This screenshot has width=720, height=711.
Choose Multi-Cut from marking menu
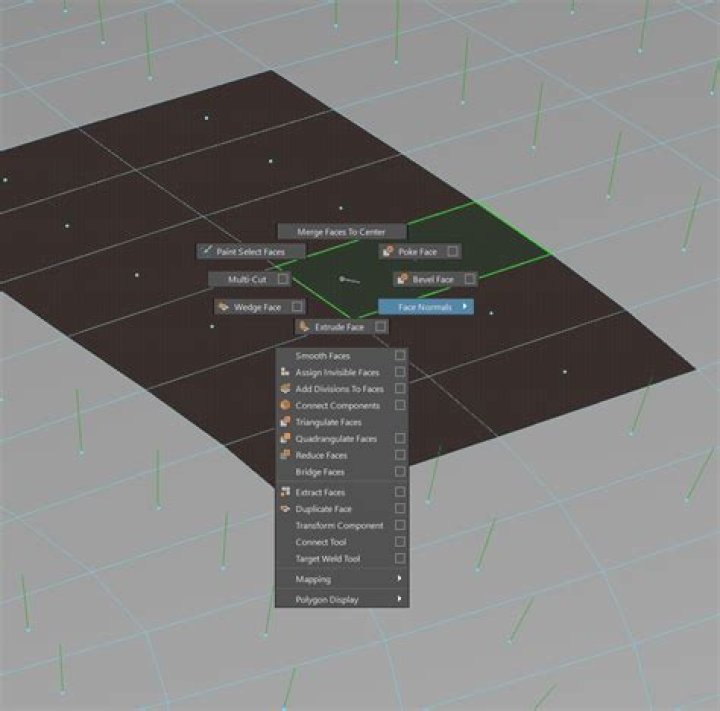250,279
